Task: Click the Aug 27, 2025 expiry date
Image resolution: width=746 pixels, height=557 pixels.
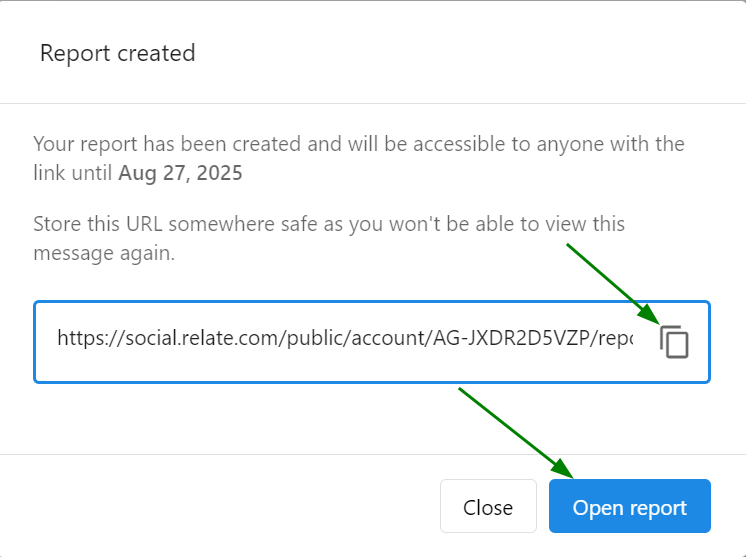Action: (x=180, y=173)
